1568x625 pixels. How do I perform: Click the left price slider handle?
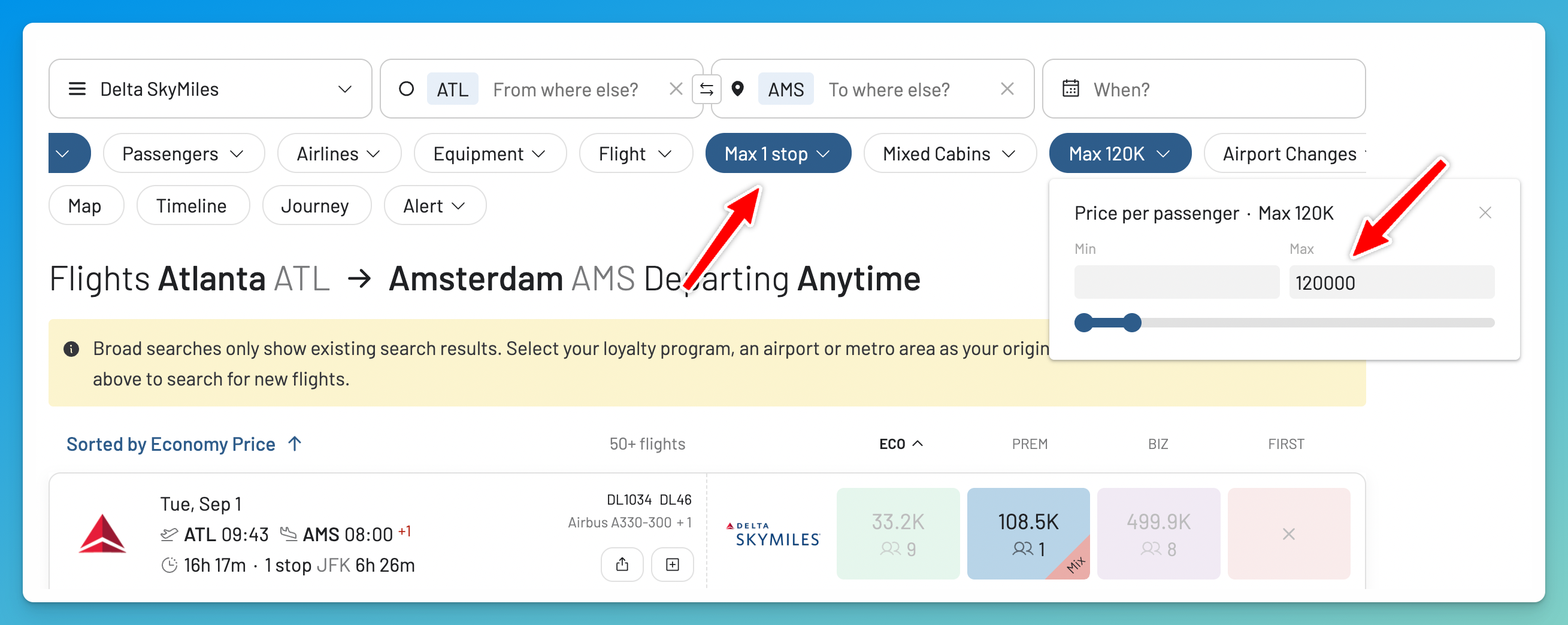(x=1084, y=323)
